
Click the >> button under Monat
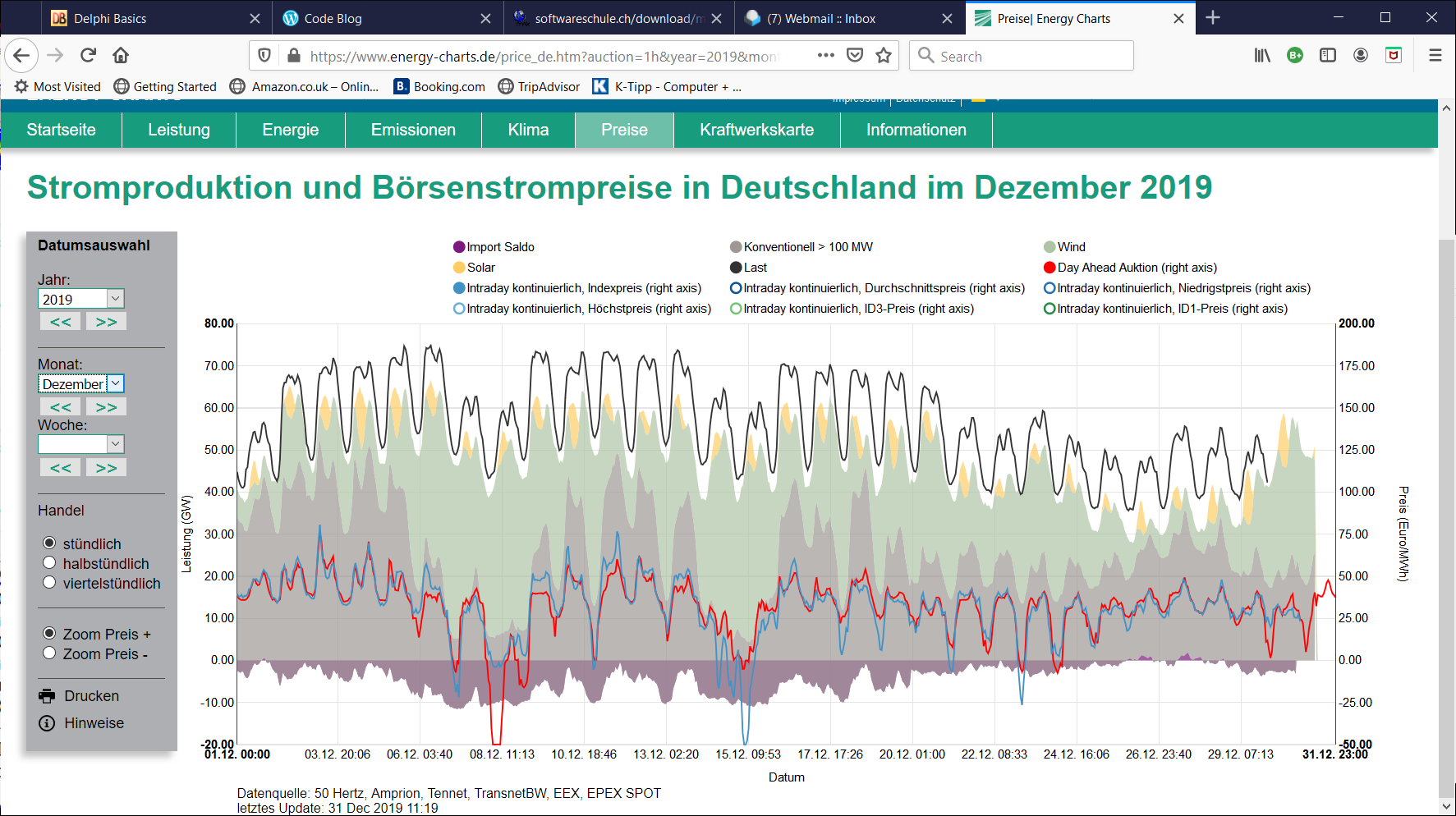[105, 406]
